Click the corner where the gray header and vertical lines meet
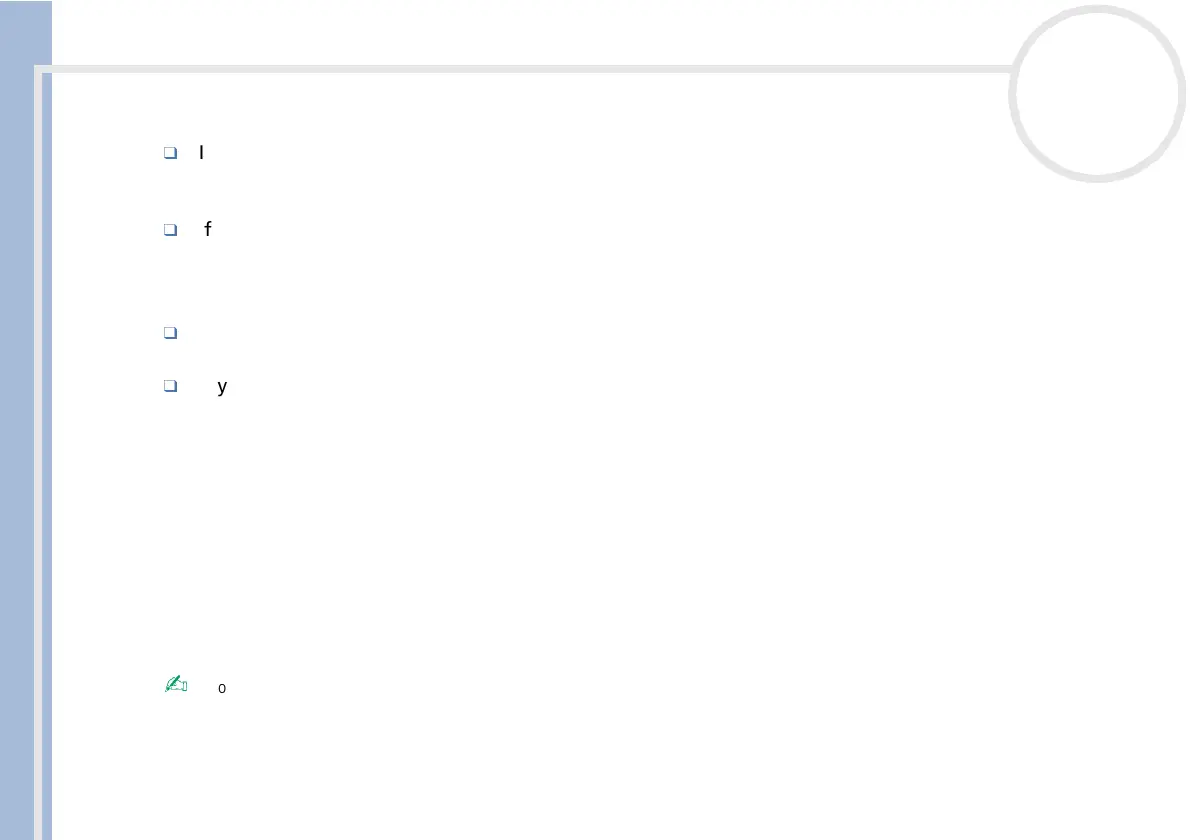This screenshot has width=1190, height=840. coord(41,70)
